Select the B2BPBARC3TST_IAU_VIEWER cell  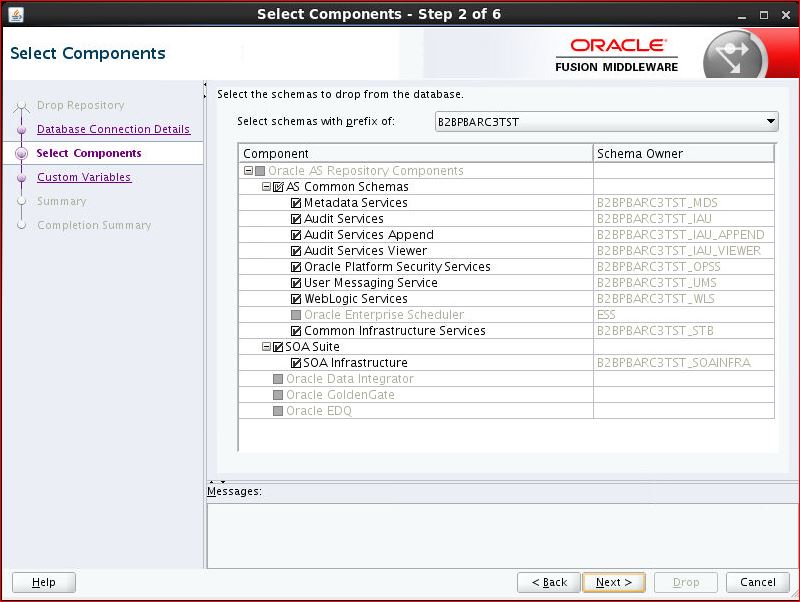point(684,251)
